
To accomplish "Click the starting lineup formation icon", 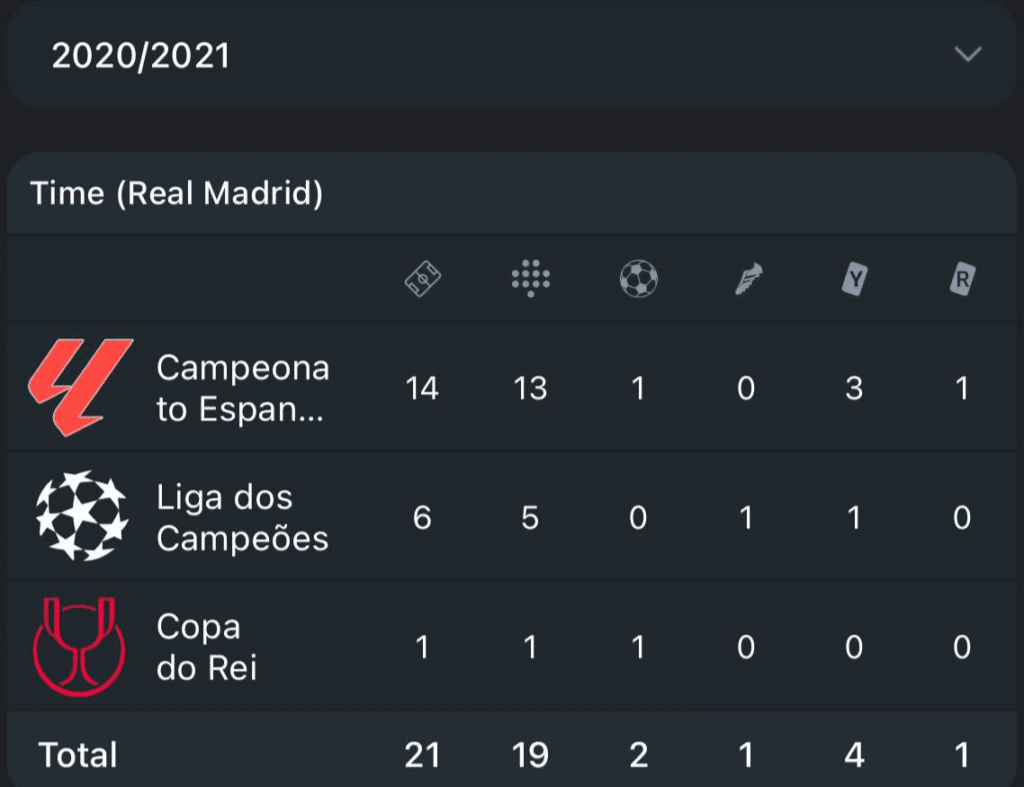I will coord(530,278).
